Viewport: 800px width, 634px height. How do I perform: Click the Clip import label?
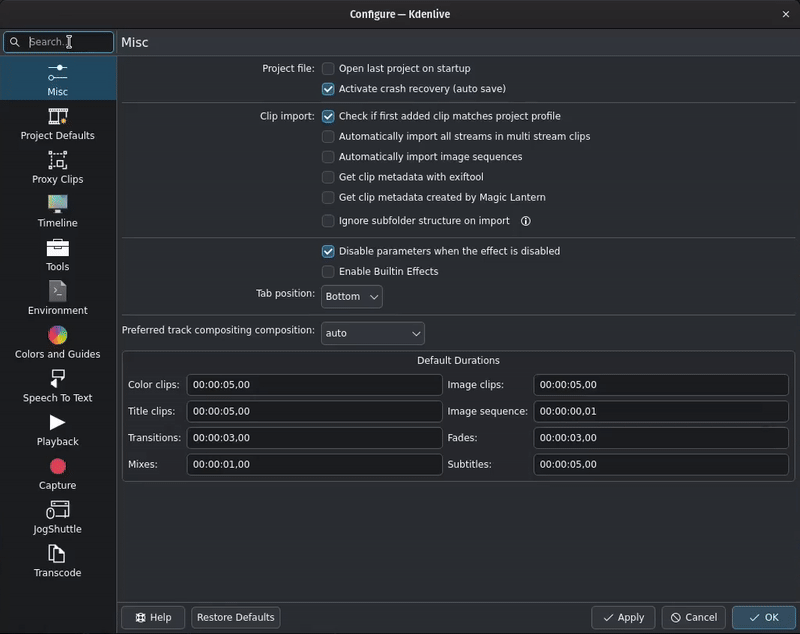[x=287, y=116]
